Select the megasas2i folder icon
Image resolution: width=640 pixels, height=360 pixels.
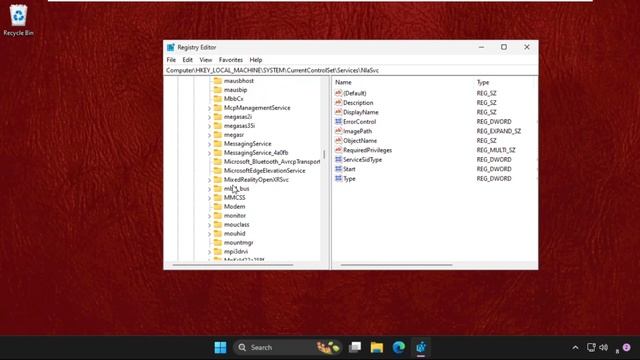click(x=218, y=117)
